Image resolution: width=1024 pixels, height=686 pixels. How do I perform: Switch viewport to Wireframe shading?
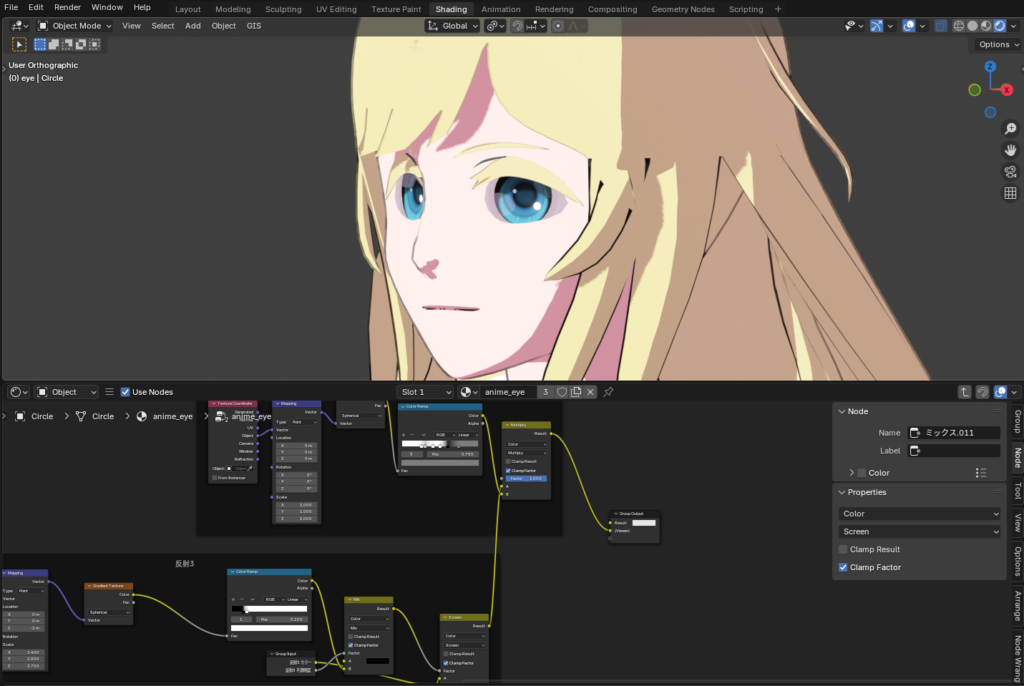pos(959,26)
